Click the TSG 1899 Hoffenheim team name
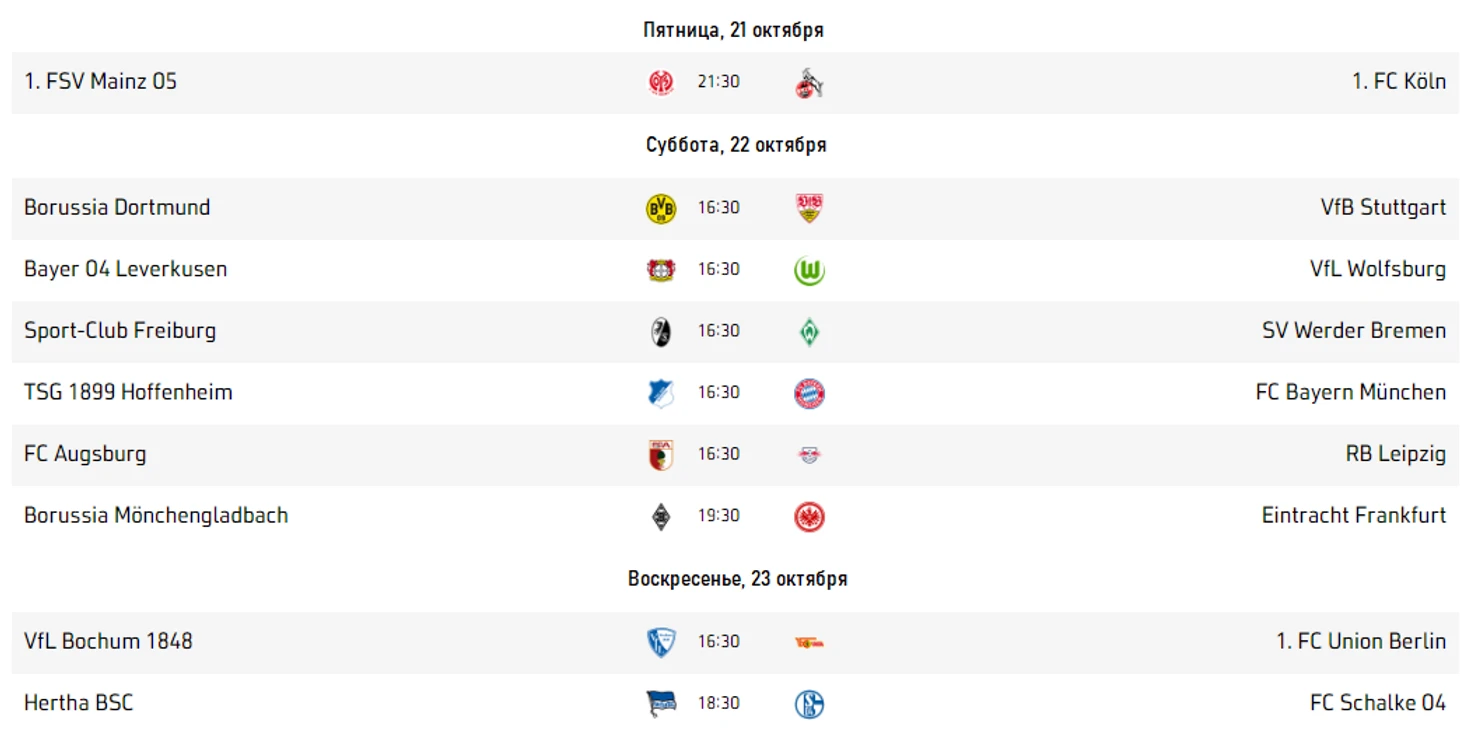The image size is (1460, 736). click(x=128, y=392)
